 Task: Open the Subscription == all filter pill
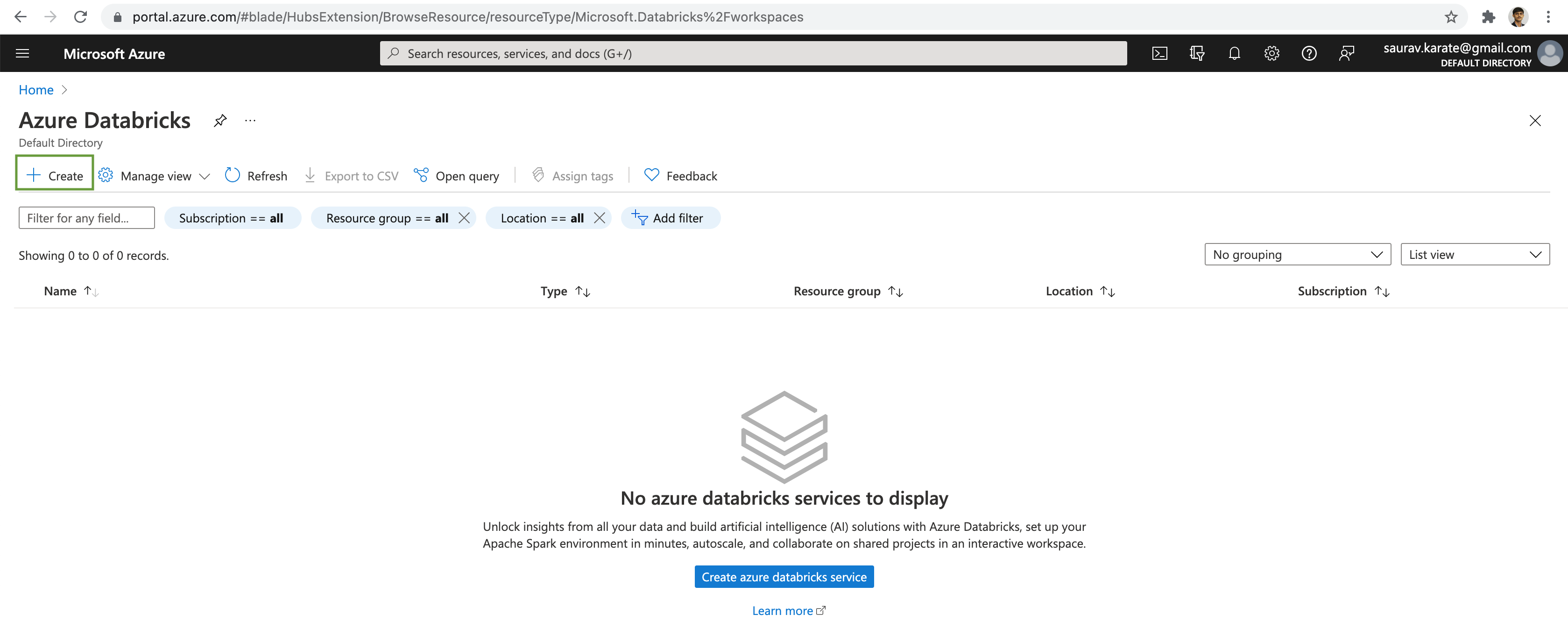click(232, 218)
